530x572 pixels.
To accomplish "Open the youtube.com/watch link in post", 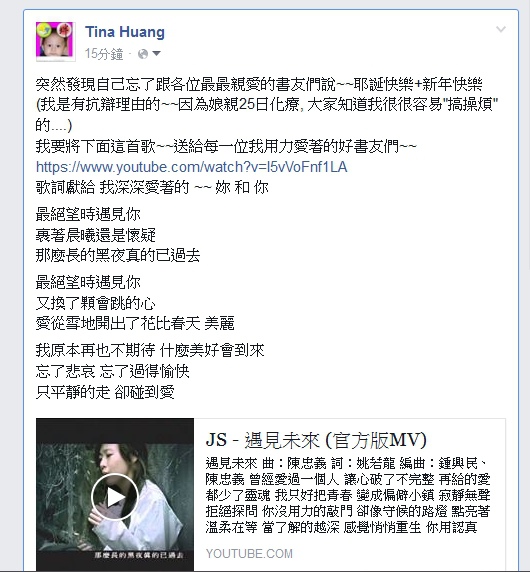I will [192, 167].
